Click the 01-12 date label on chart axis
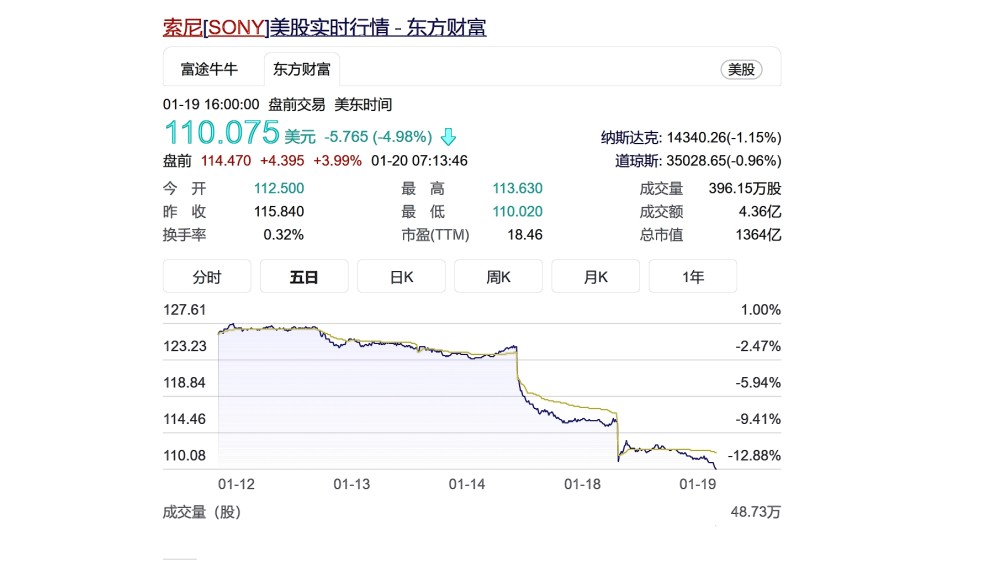The height and width of the screenshot is (562, 1000). point(237,484)
